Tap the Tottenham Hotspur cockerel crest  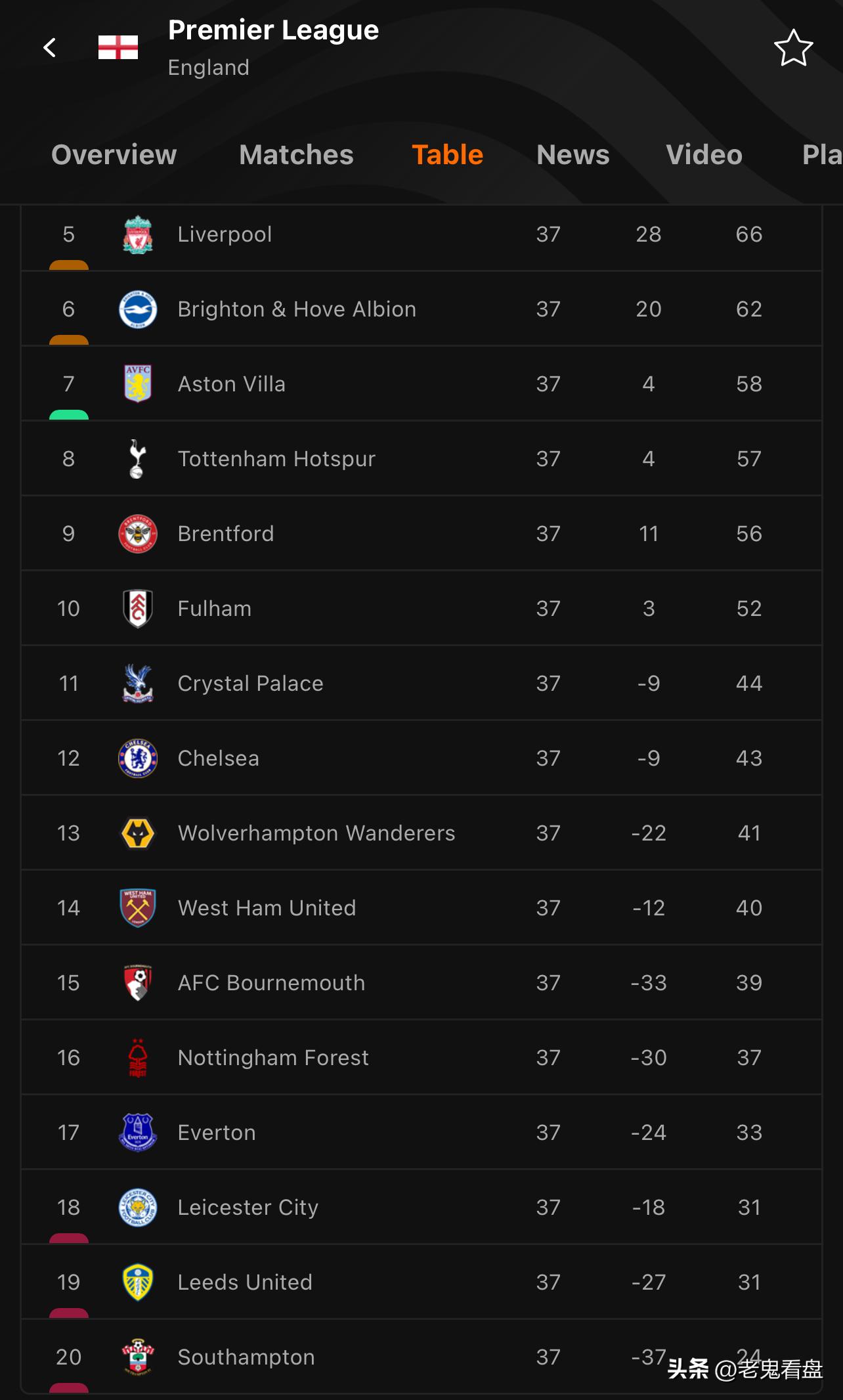(x=138, y=459)
